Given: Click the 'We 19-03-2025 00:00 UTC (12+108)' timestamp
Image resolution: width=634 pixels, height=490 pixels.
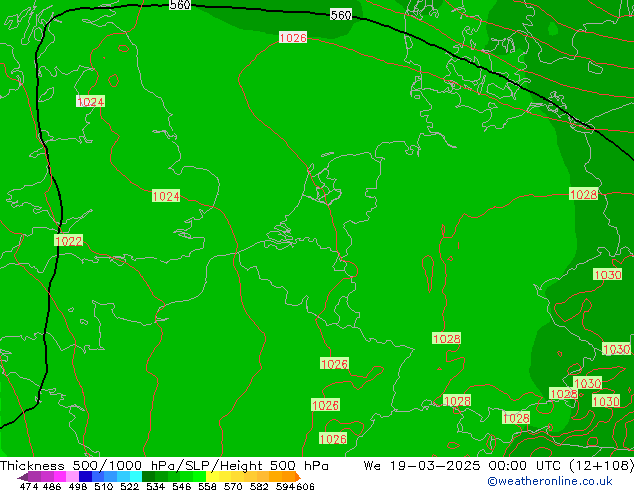Looking at the screenshot, I should (x=499, y=466).
